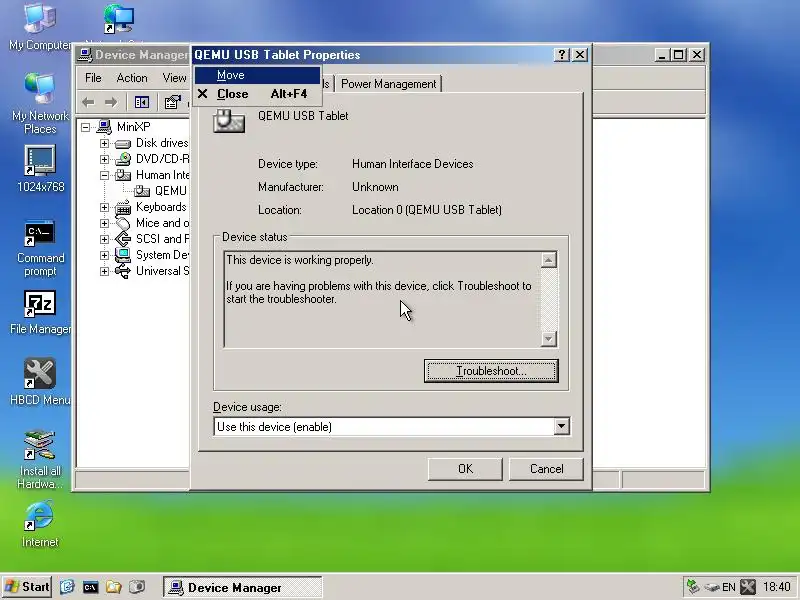Click the Properties toolbar icon in Device Manager
This screenshot has width=800, height=600.
click(x=172, y=103)
